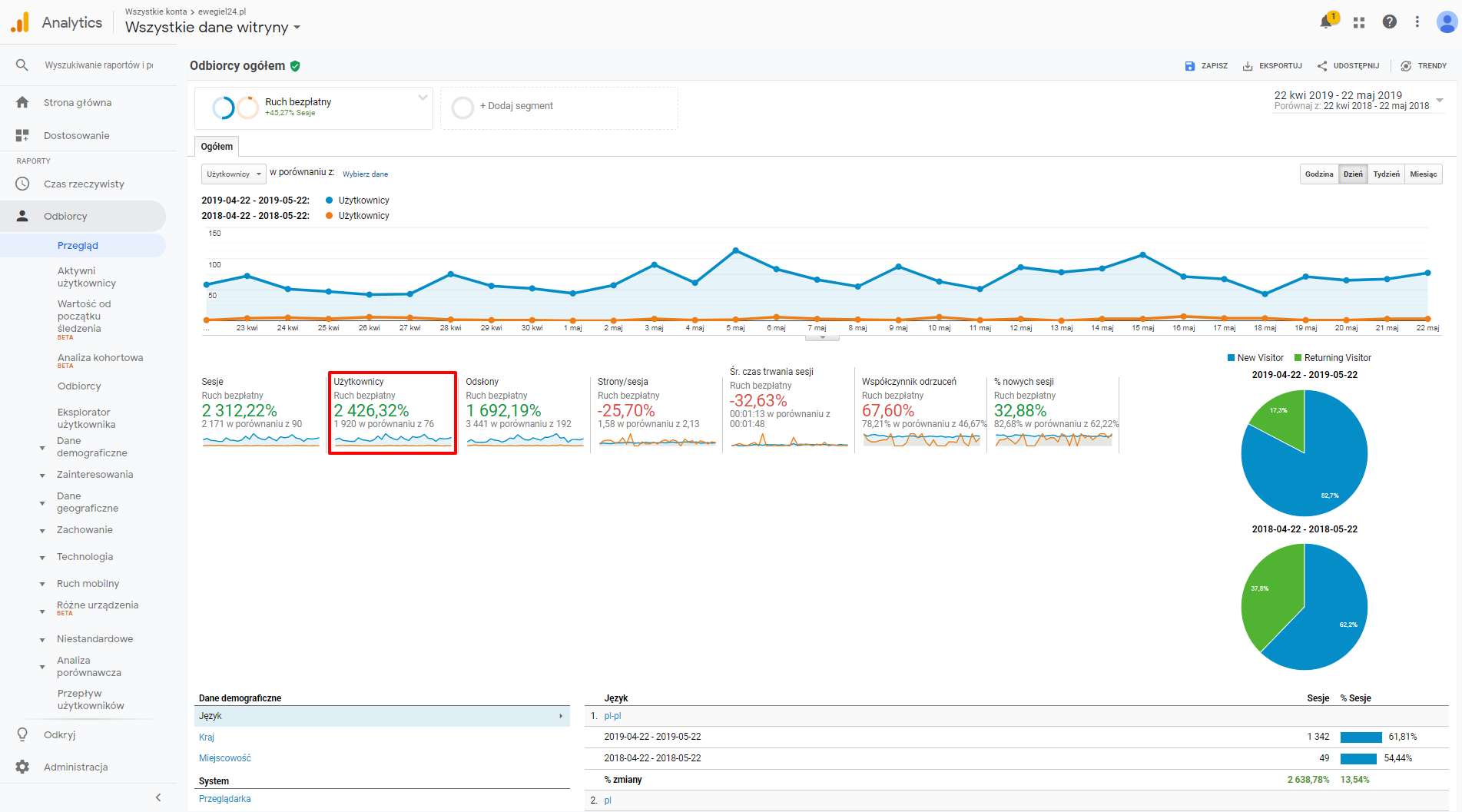Viewport: 1462px width, 812px height.
Task: Expand Technologia in sidebar
Action: click(x=42, y=557)
